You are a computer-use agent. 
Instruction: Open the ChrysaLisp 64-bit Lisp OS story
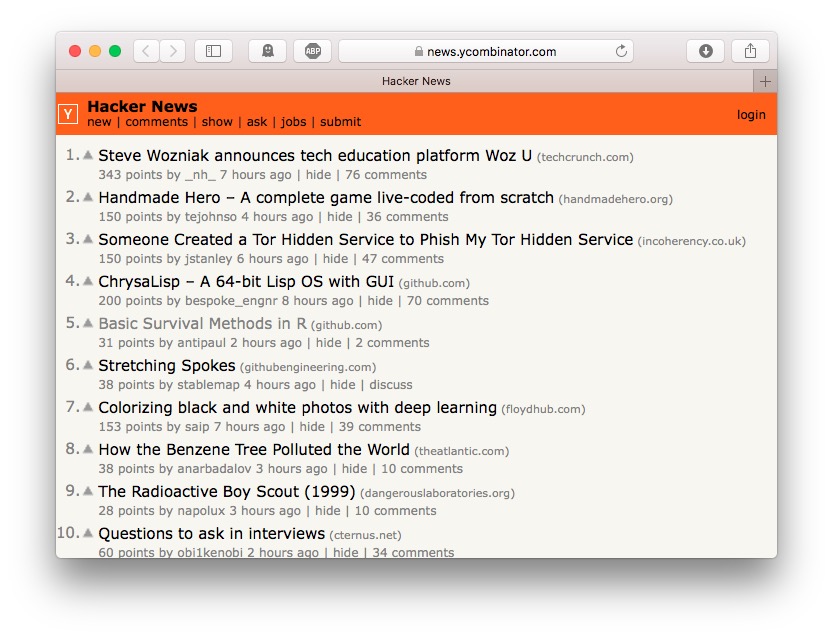pos(246,282)
